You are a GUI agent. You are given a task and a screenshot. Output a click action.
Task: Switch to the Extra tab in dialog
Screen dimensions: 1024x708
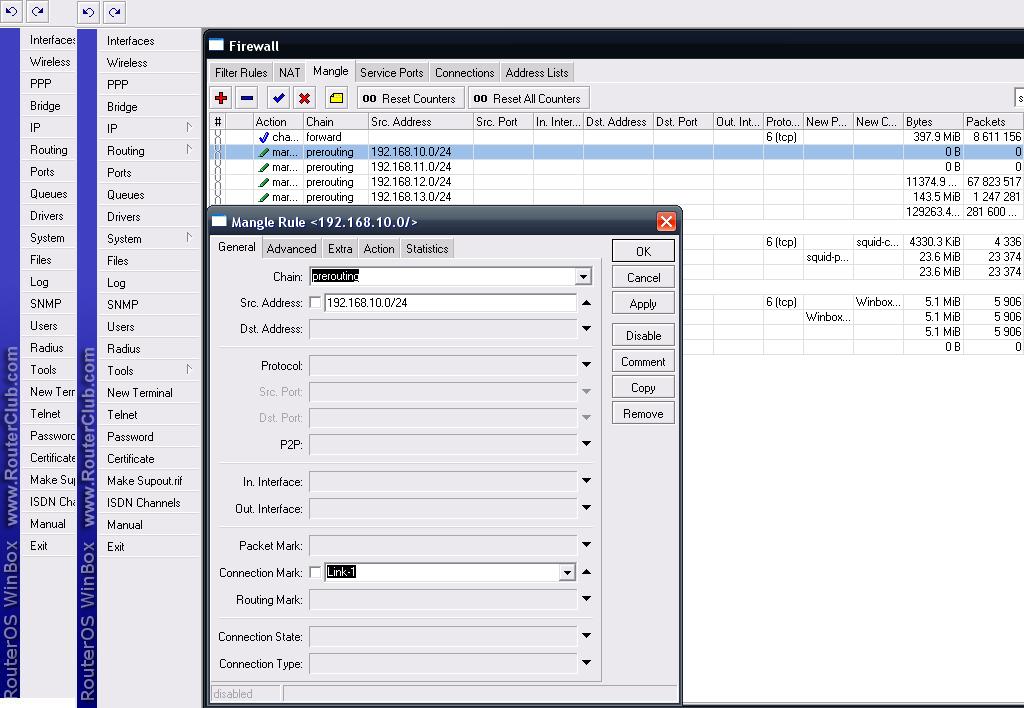[x=340, y=248]
